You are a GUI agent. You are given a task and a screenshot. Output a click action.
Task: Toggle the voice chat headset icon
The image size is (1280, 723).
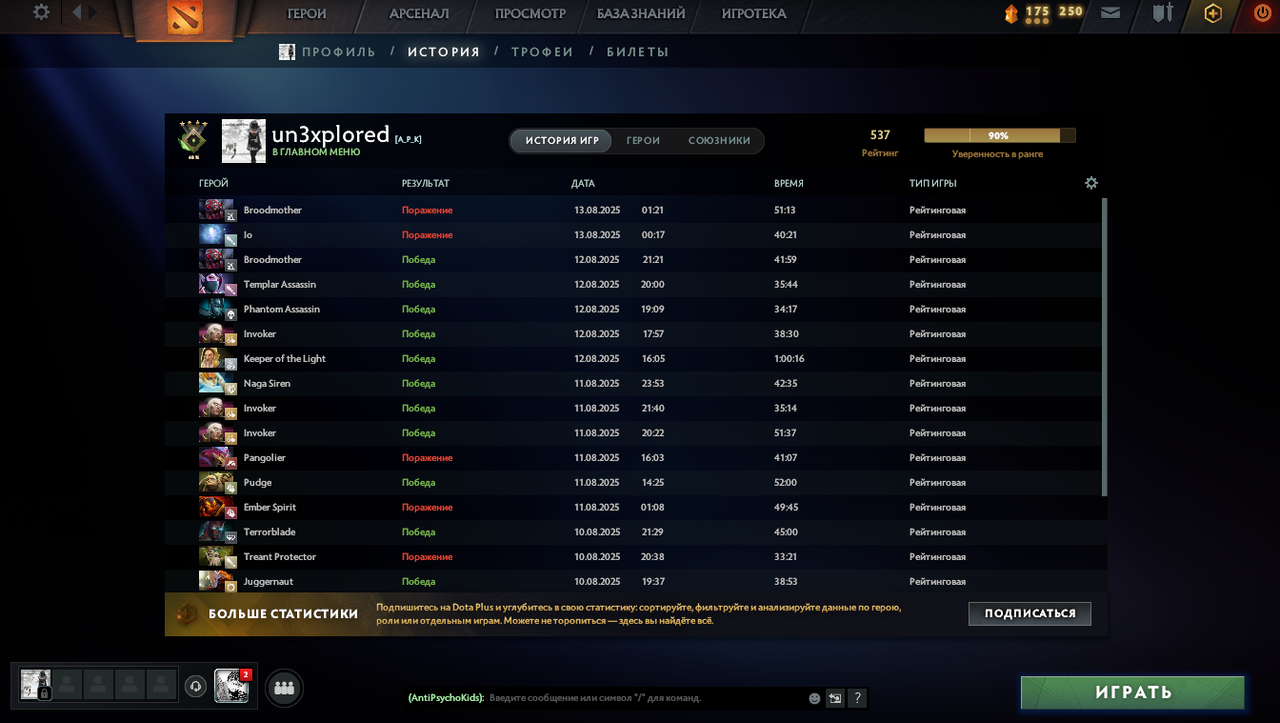click(196, 686)
